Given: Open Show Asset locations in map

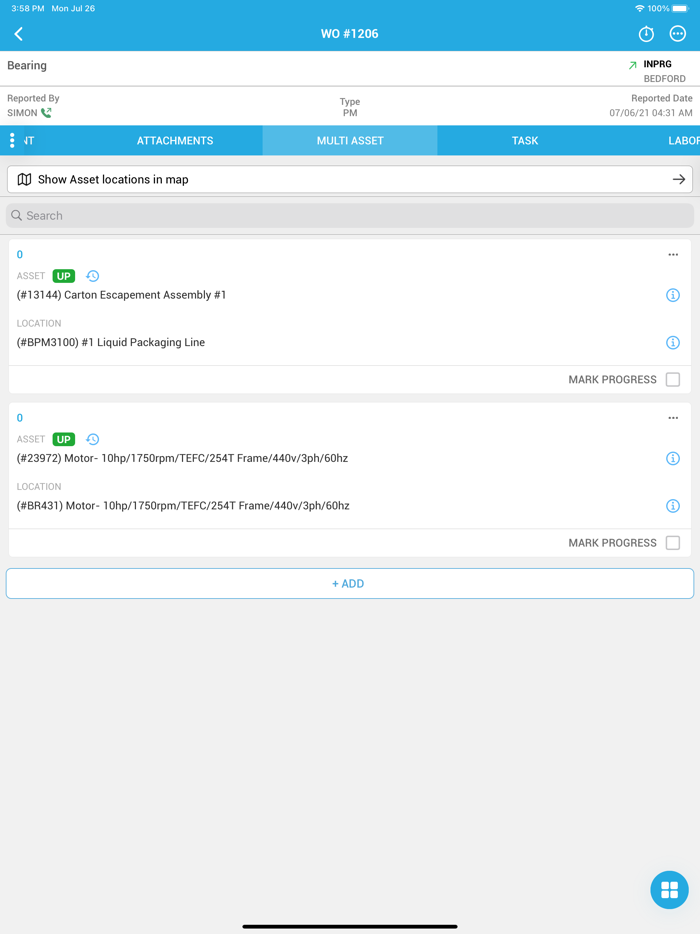Looking at the screenshot, I should (x=350, y=179).
